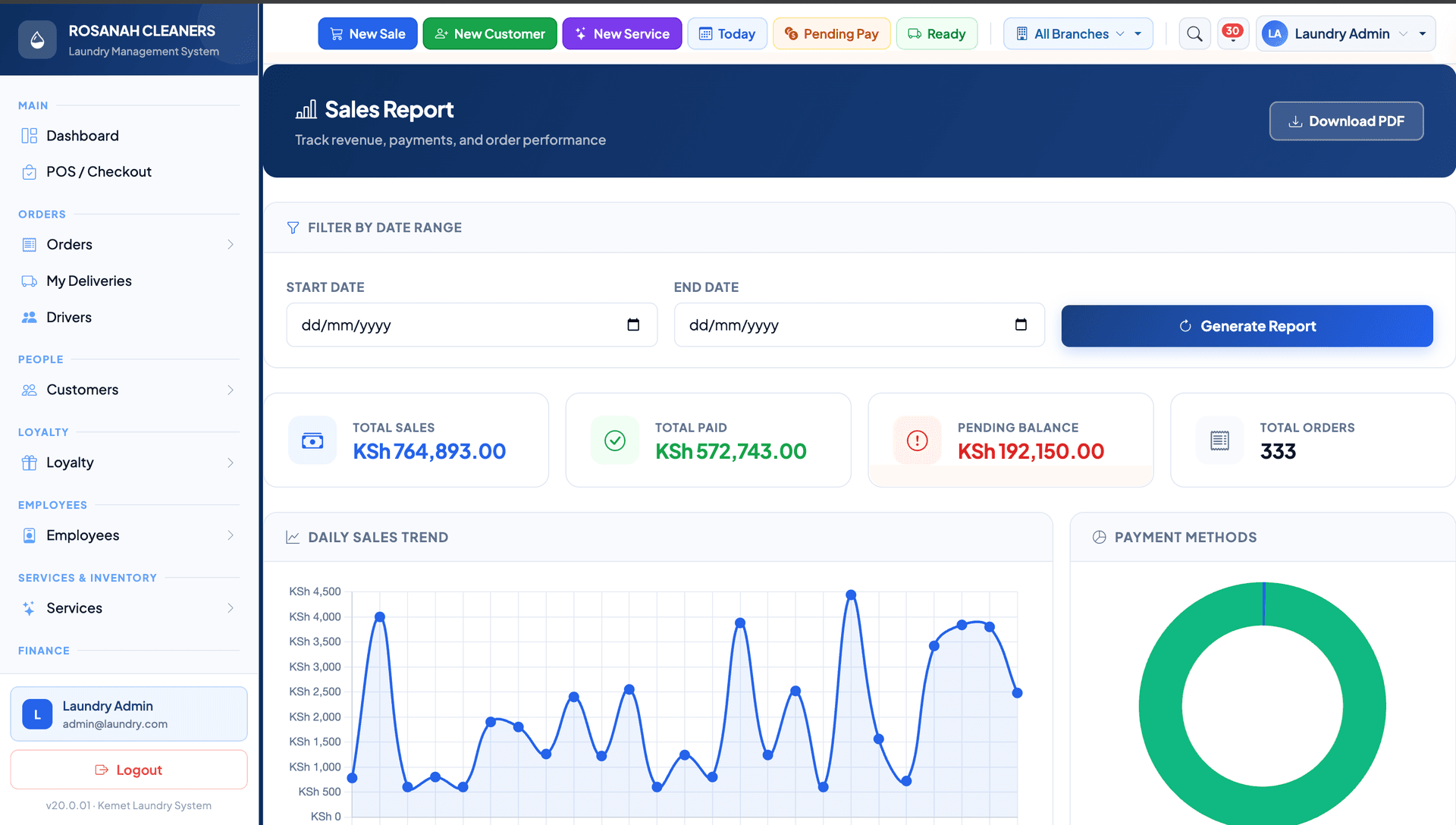1456x825 pixels.
Task: Click the Total Orders receipt icon
Action: [x=1220, y=441]
